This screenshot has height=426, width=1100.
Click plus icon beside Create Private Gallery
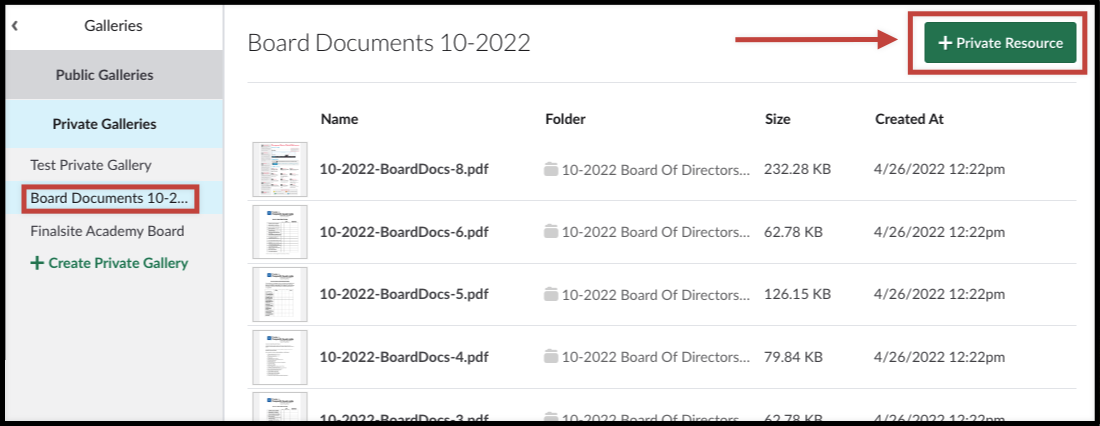coord(36,263)
